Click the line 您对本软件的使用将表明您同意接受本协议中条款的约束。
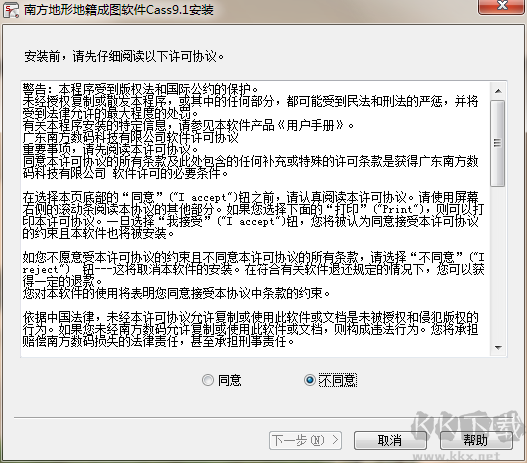 [x=176, y=294]
